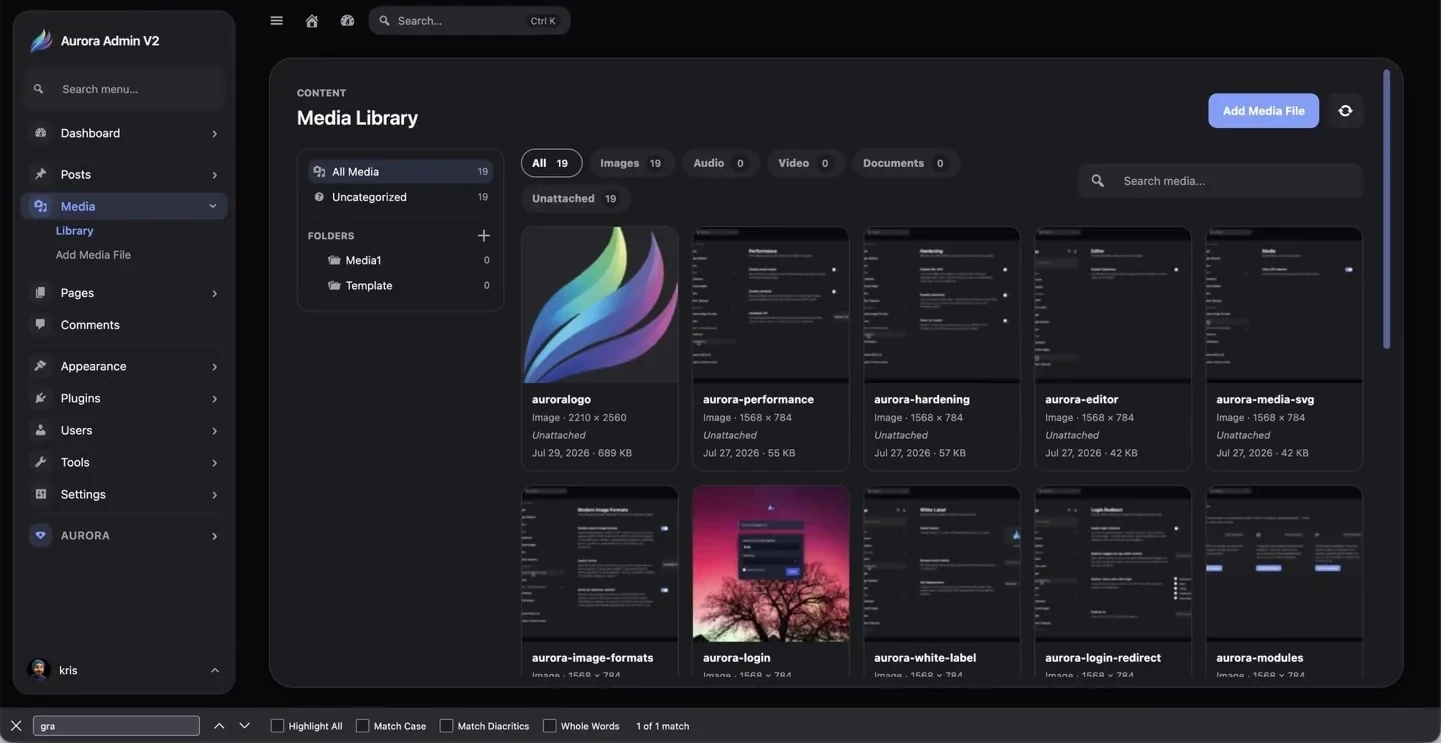The image size is (1441, 743).
Task: Open the aurora-hardening thumbnail
Action: [x=942, y=305]
